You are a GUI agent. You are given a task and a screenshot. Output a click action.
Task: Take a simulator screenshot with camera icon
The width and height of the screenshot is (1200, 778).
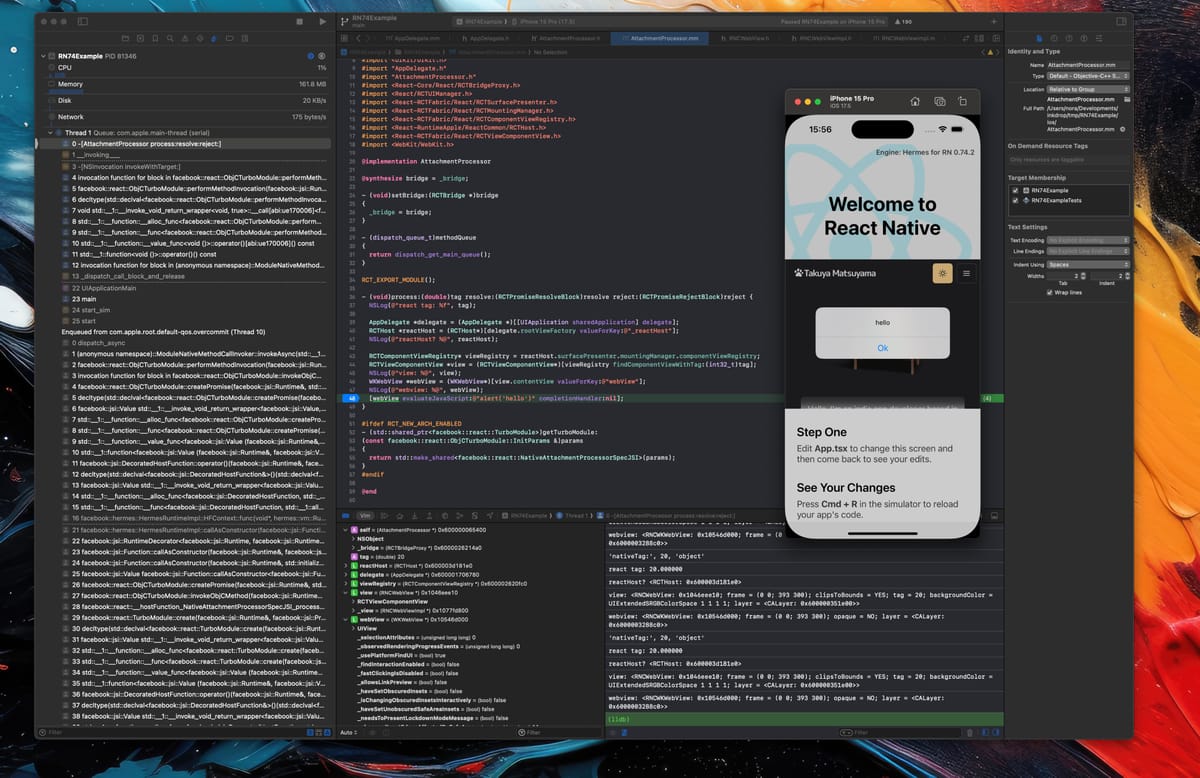(x=939, y=101)
